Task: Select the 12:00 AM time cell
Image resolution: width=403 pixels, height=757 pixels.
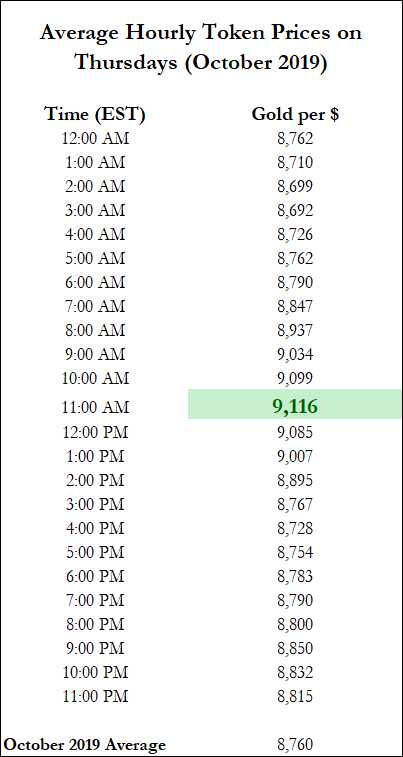Action: click(x=96, y=139)
